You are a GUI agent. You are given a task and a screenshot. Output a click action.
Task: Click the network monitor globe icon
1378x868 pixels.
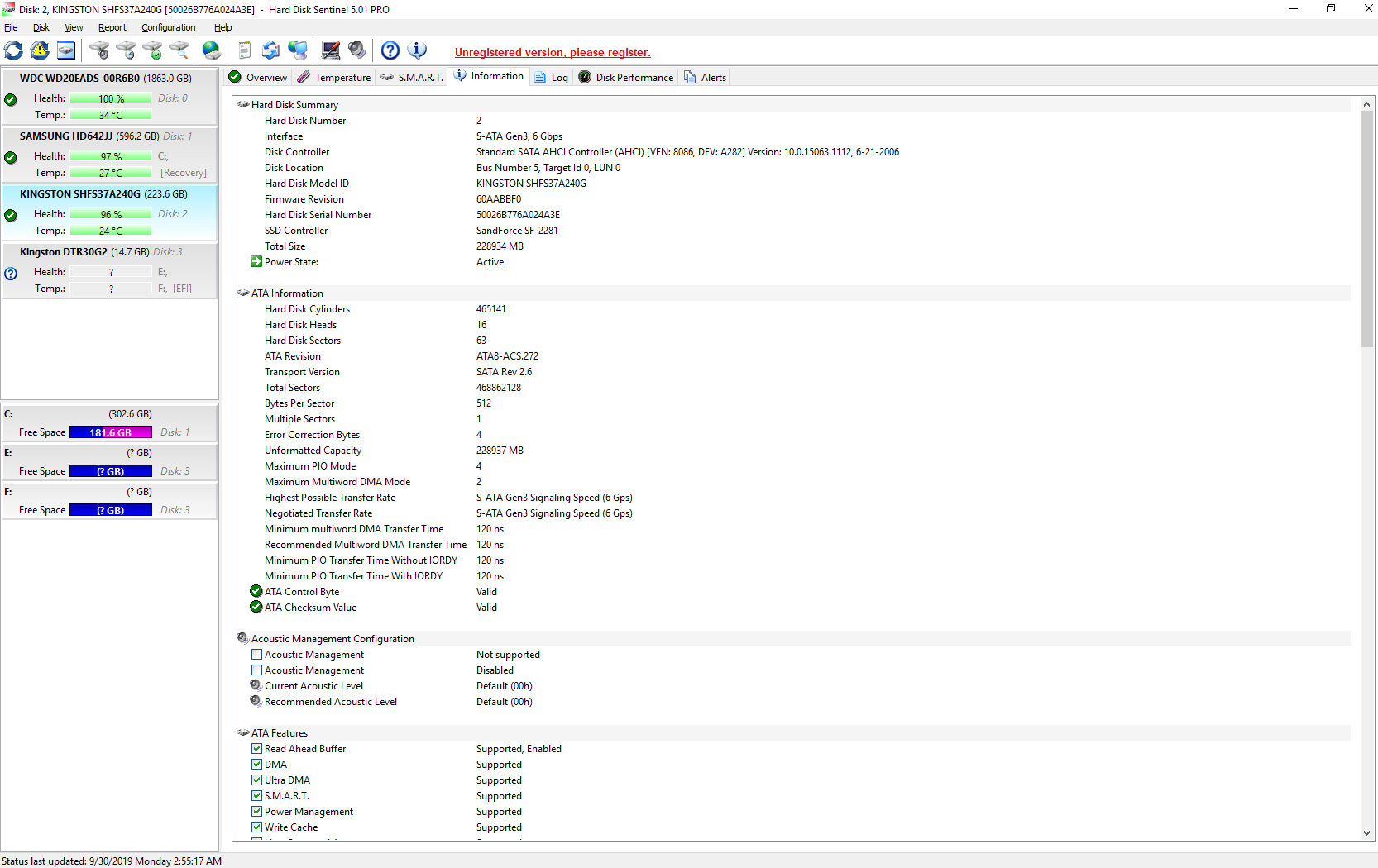tap(298, 50)
